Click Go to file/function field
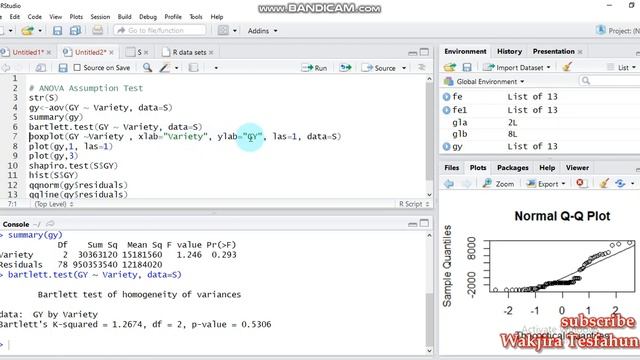 click(x=160, y=31)
